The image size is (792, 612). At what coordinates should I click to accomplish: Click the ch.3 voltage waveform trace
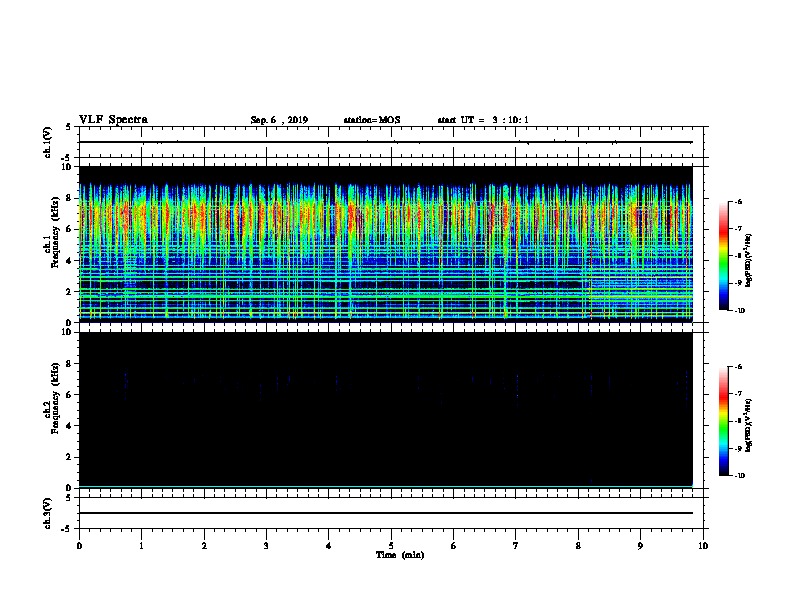click(x=386, y=513)
